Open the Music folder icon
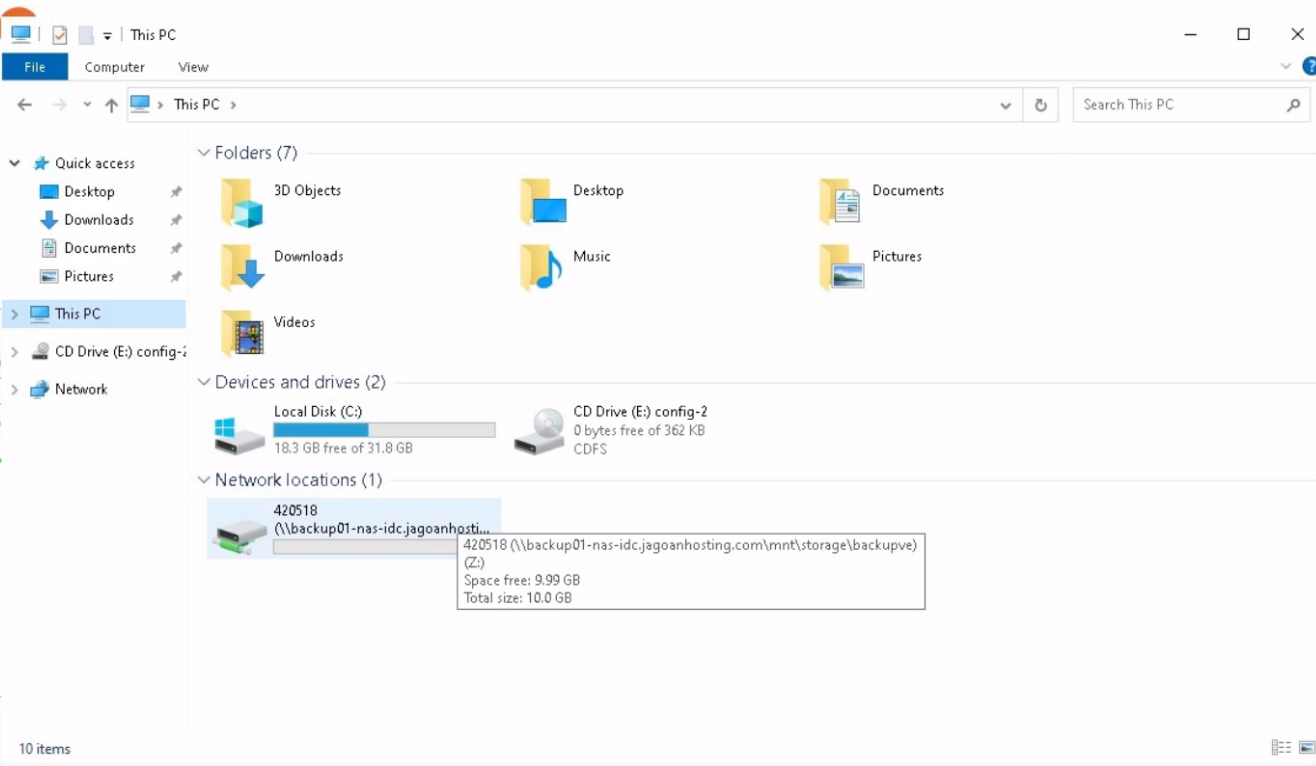Viewport: 1316px width, 766px height. tap(541, 269)
